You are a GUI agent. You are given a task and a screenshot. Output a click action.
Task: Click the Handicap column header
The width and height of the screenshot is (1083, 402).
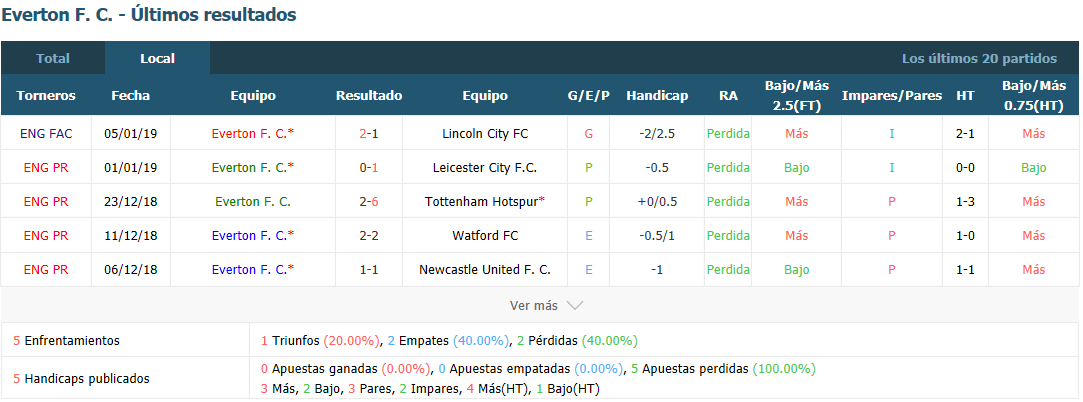point(657,95)
